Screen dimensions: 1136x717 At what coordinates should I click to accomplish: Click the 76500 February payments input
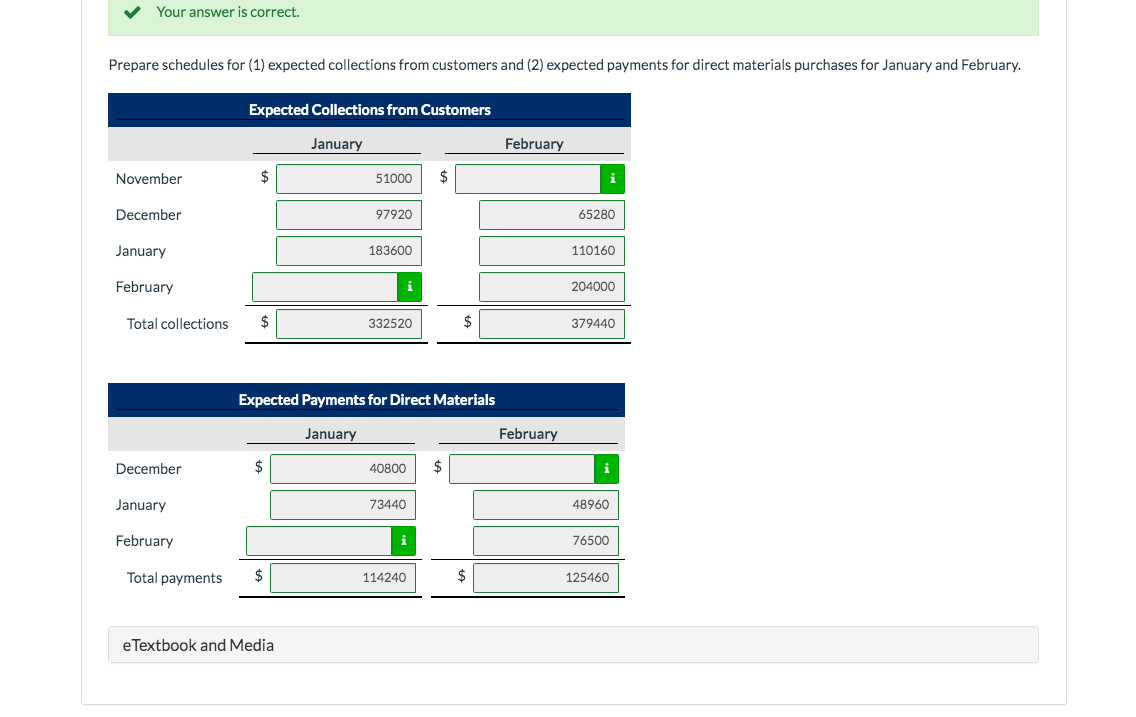point(545,541)
